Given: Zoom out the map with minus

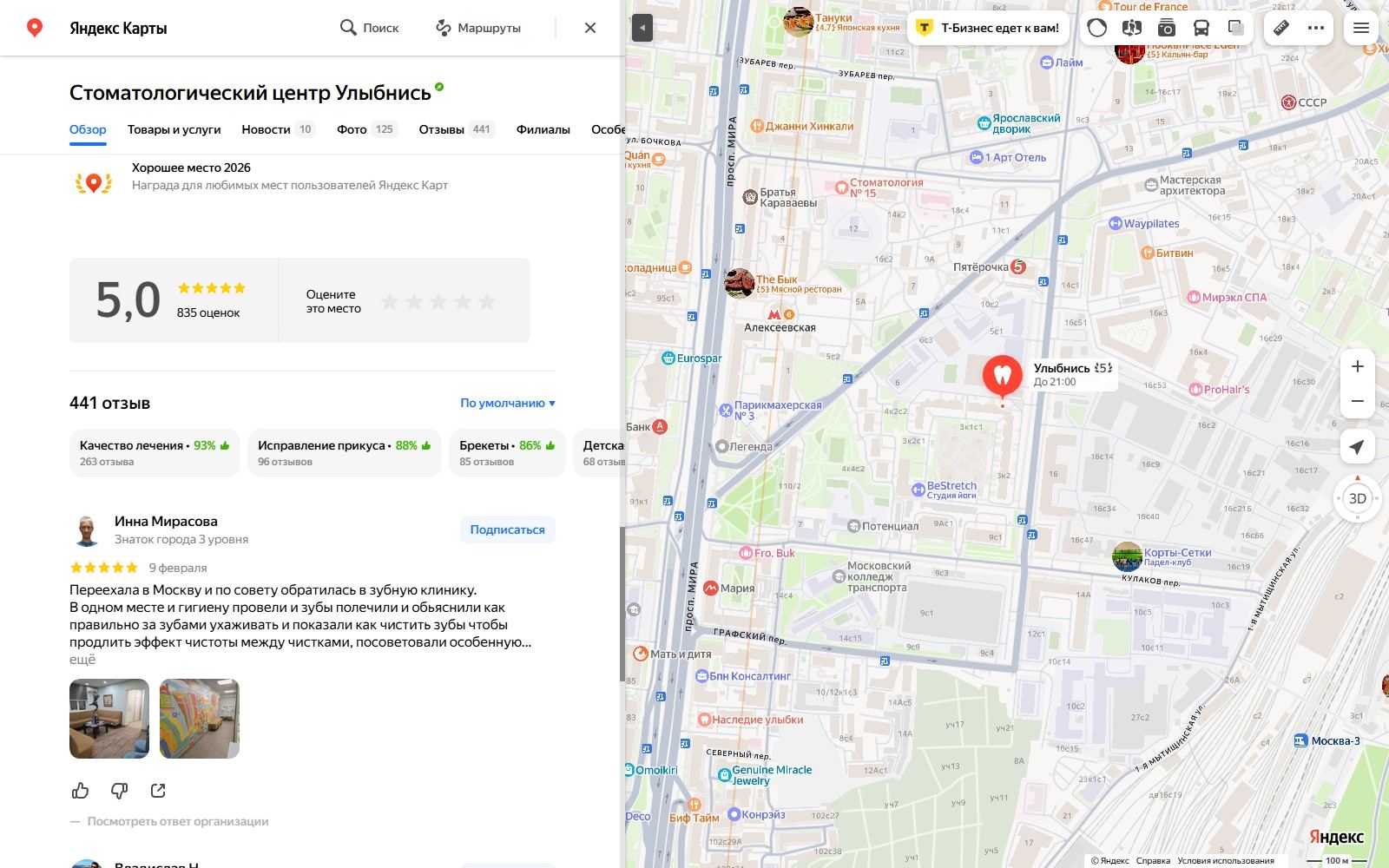Looking at the screenshot, I should tap(1358, 401).
